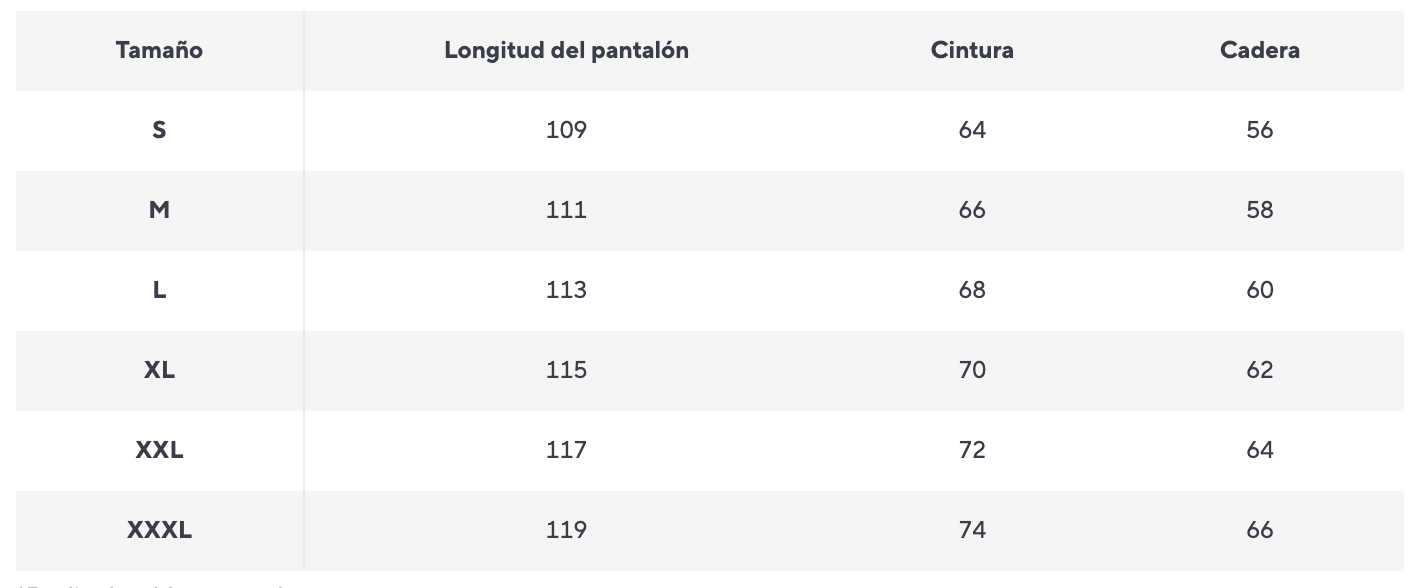Click the Cadera column header
The image size is (1424, 588).
coord(1260,50)
